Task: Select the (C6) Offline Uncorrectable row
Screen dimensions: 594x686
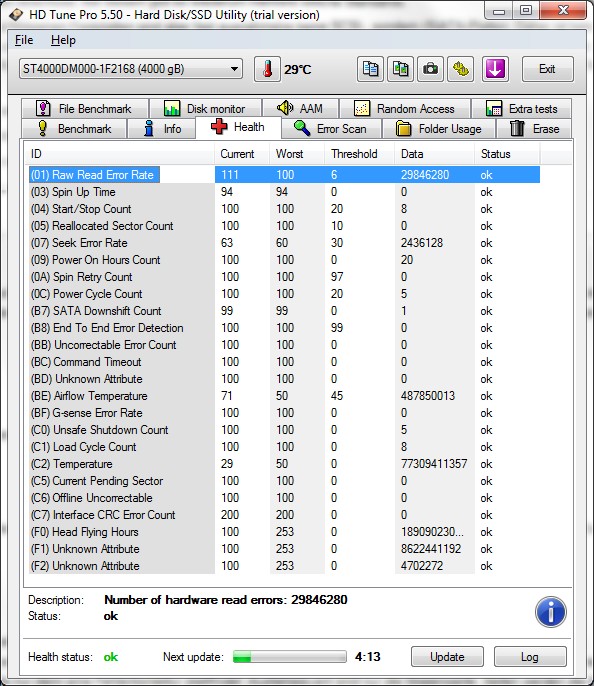Action: [284, 498]
